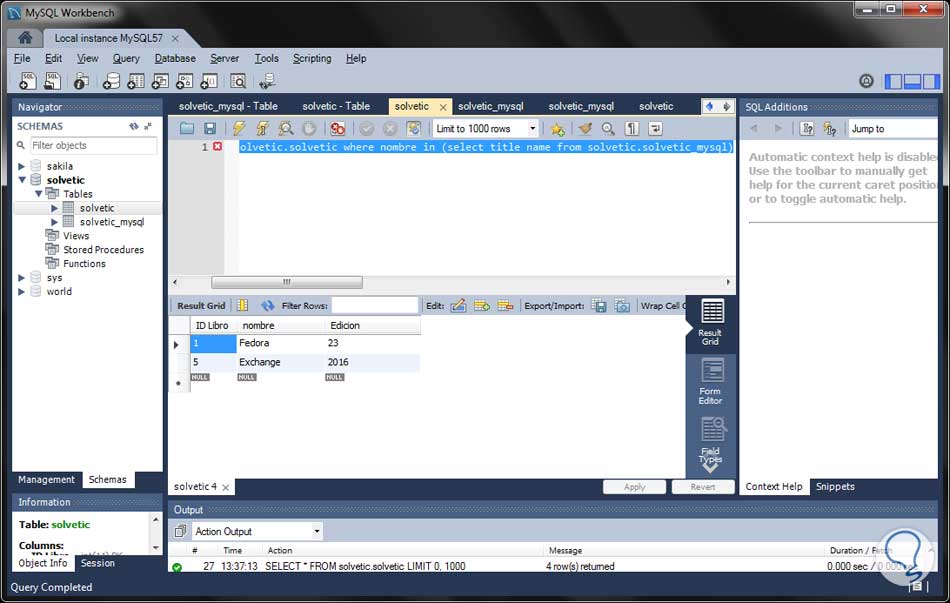Expand the world schema
This screenshot has height=603, width=950.
click(x=21, y=292)
